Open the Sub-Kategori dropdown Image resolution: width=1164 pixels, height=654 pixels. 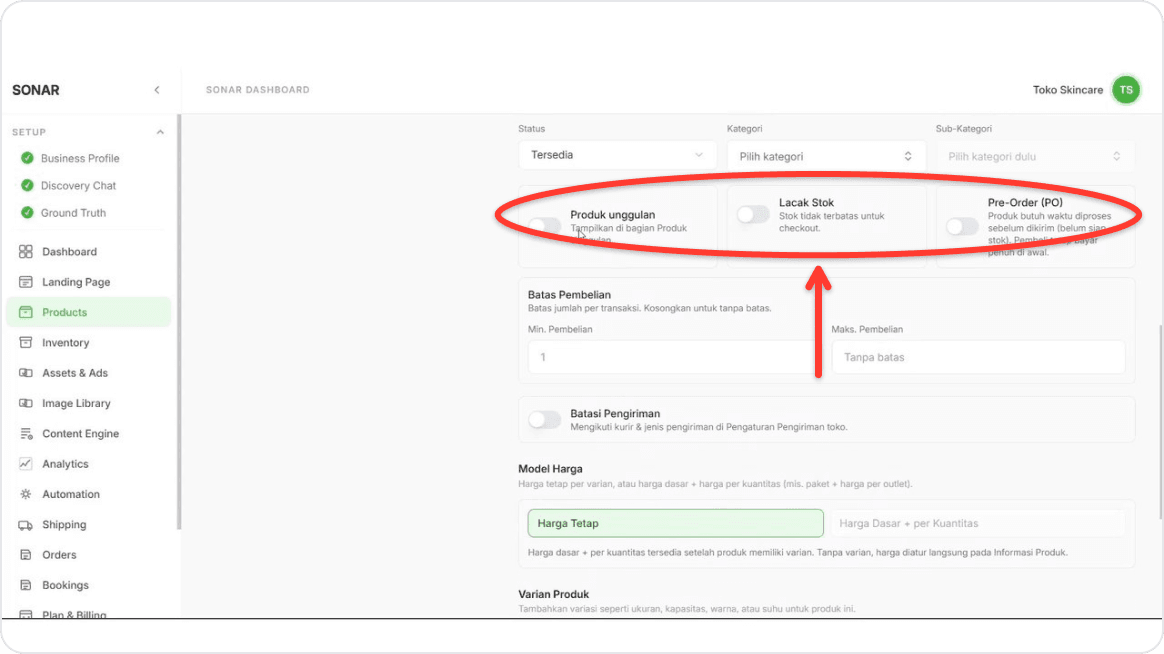(1035, 156)
